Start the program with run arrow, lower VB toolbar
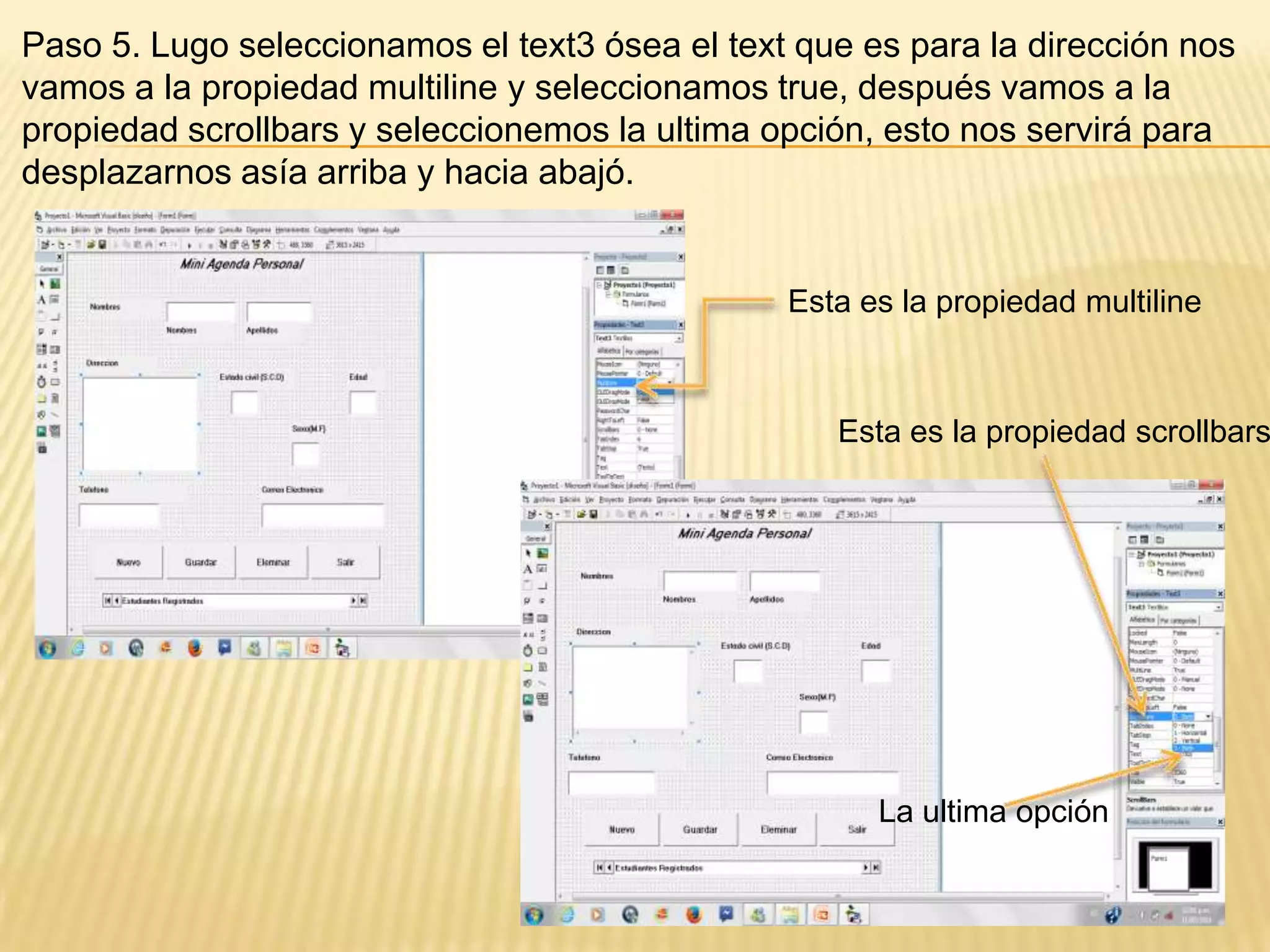Screen dimensions: 1270x952 pyautogui.click(x=688, y=514)
